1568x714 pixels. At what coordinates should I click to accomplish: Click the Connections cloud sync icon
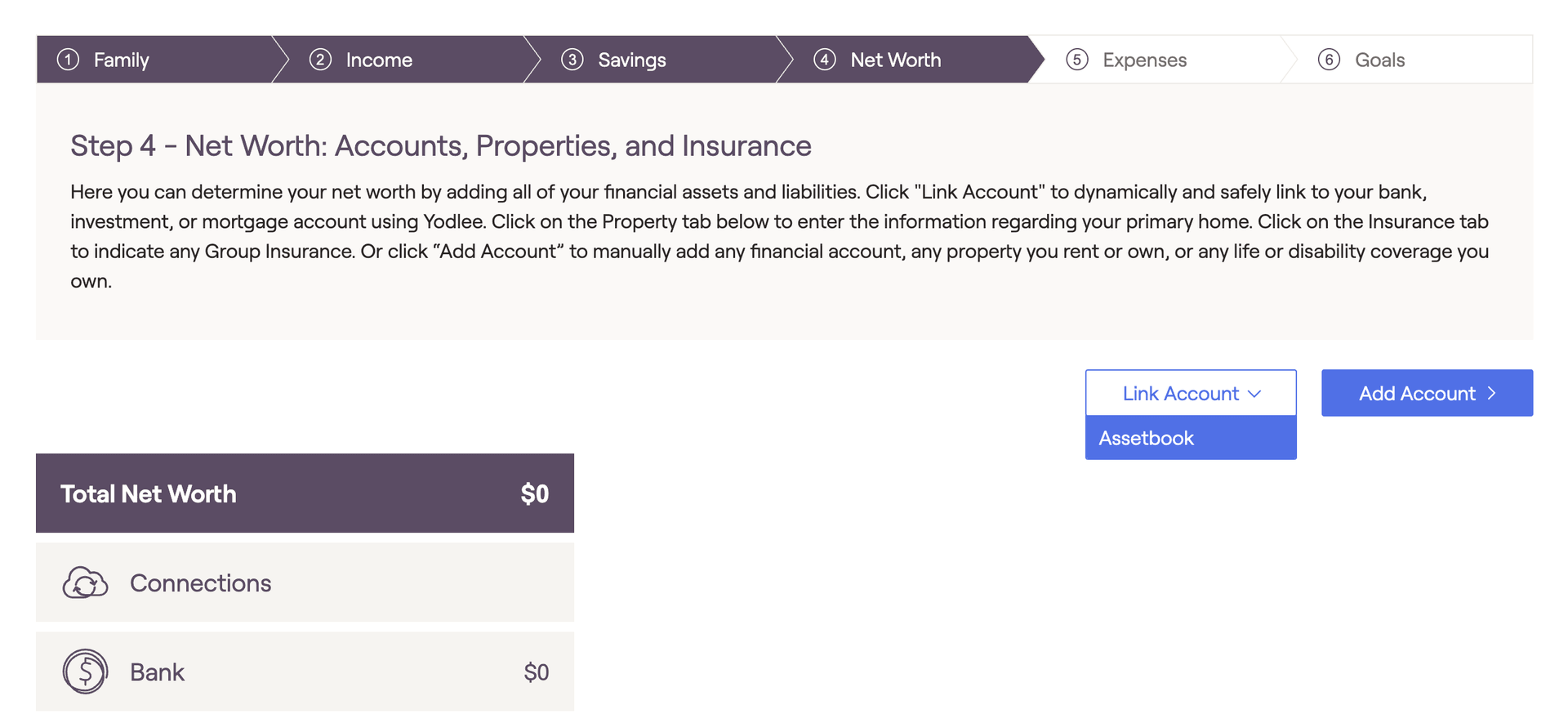tap(85, 582)
